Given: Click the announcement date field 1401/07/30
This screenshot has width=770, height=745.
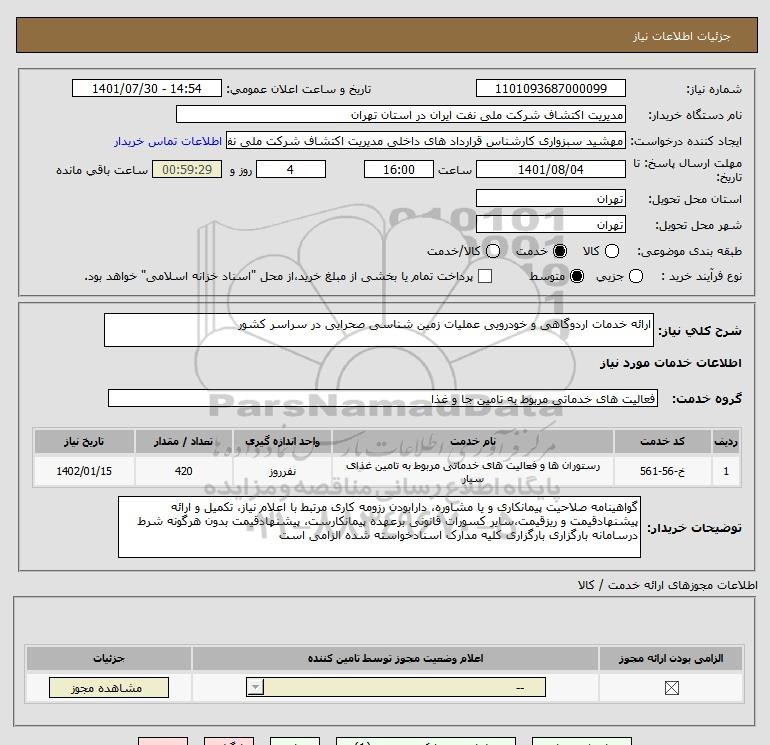Looking at the screenshot, I should (x=147, y=88).
